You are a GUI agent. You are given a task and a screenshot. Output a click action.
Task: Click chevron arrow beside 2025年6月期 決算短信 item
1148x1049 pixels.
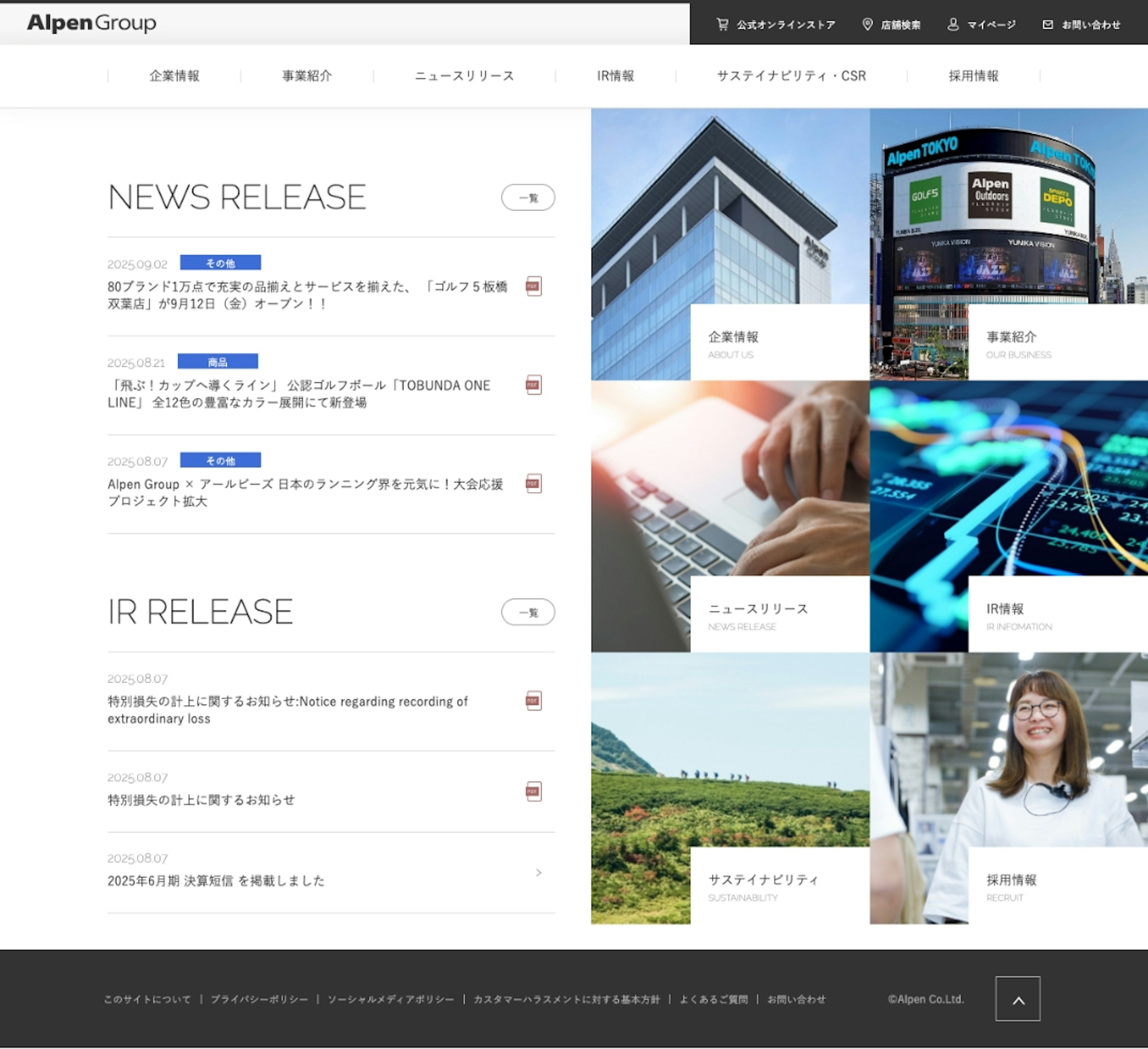point(539,873)
